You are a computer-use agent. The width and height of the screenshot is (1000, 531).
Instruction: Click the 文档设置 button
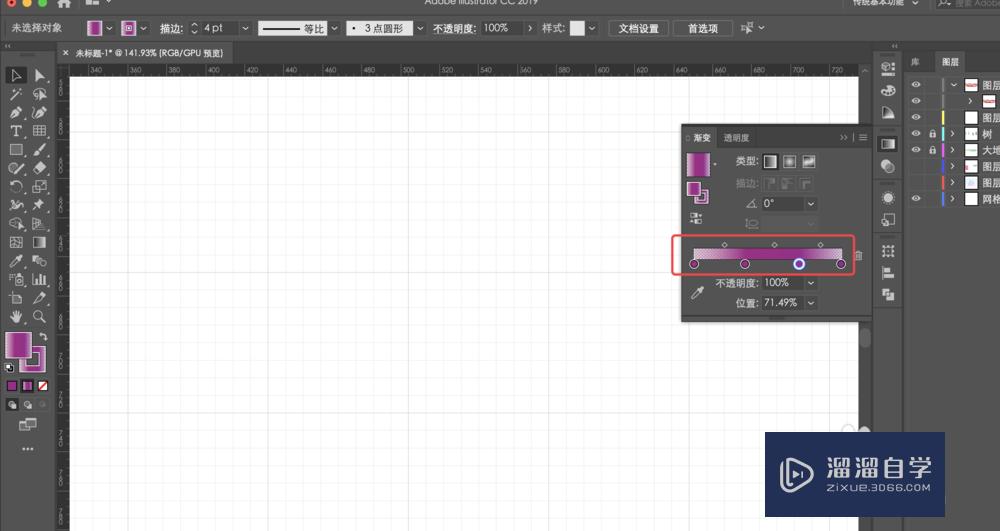click(638, 28)
